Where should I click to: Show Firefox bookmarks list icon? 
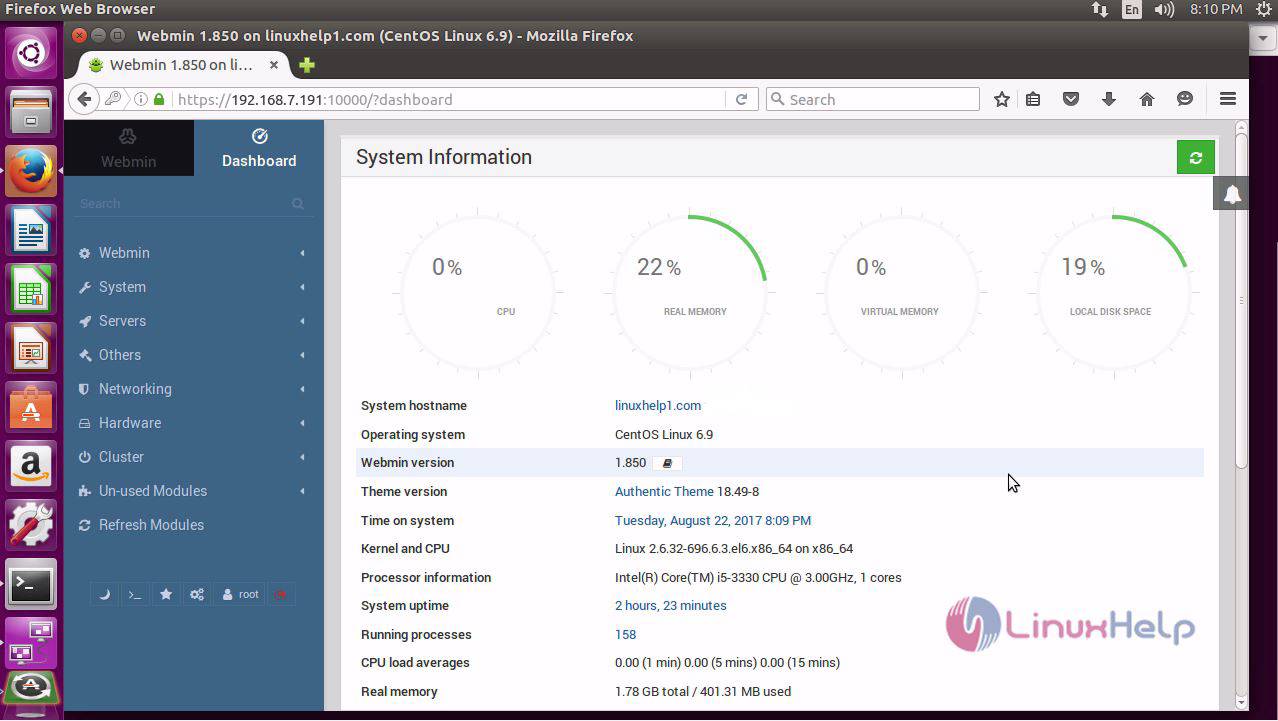click(1033, 99)
